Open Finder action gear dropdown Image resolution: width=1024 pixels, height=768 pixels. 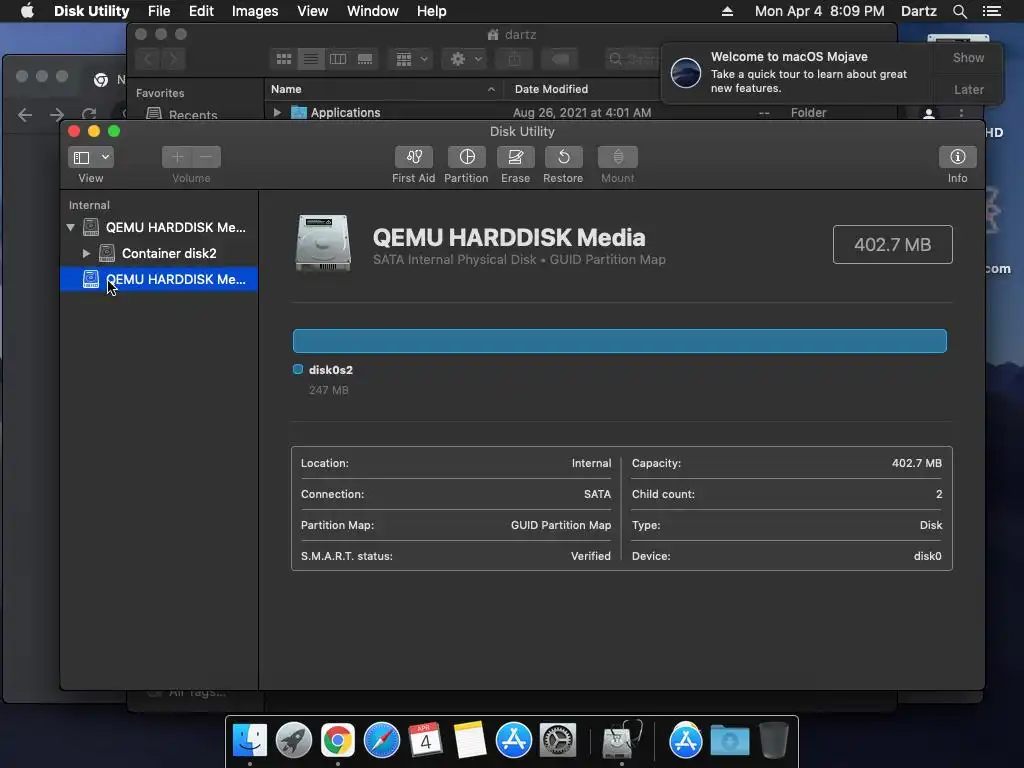coord(464,59)
